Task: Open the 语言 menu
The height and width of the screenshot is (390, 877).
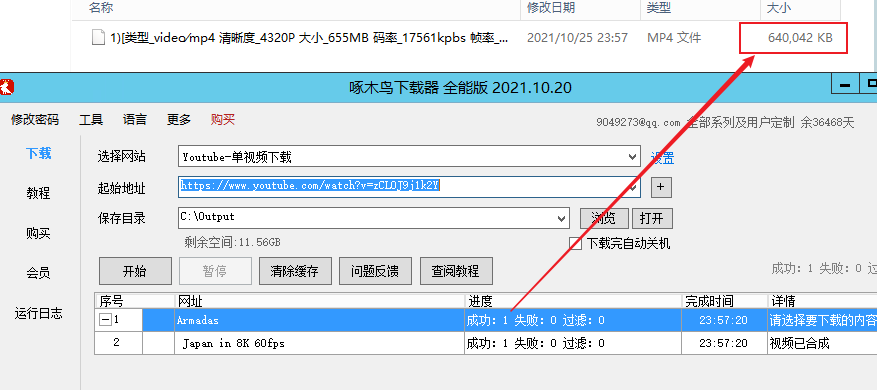Action: (x=135, y=119)
